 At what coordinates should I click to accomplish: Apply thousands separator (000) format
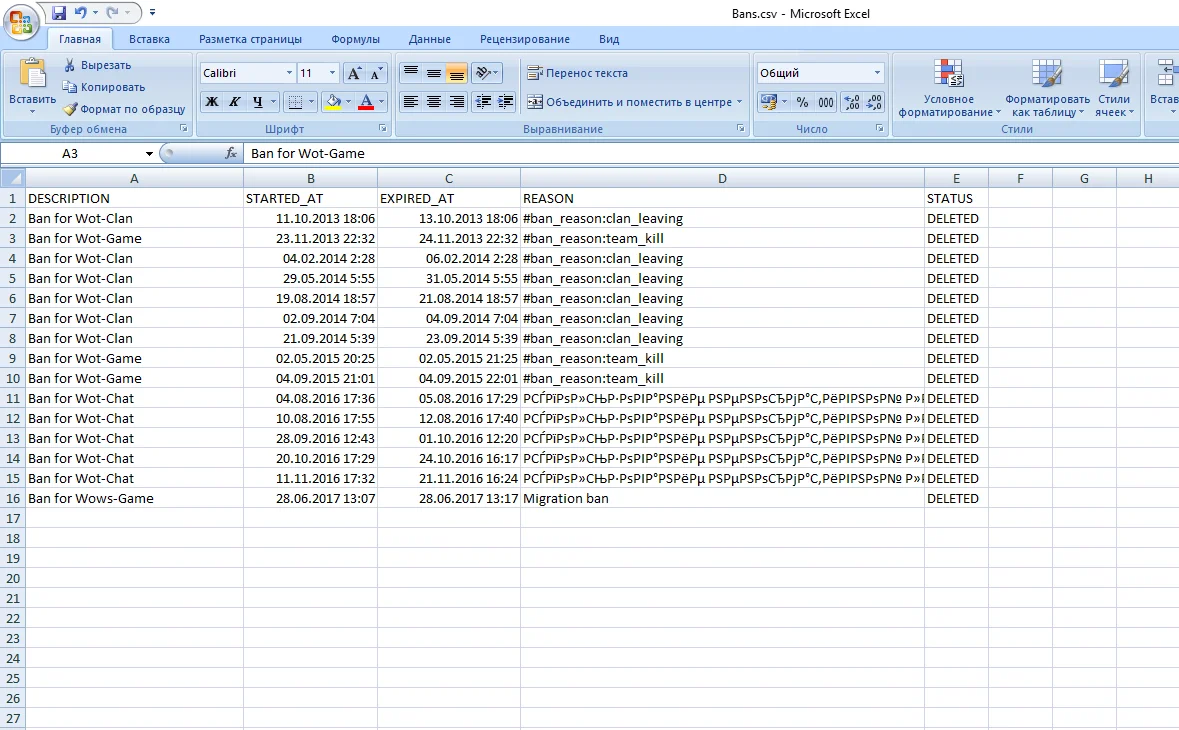[826, 101]
